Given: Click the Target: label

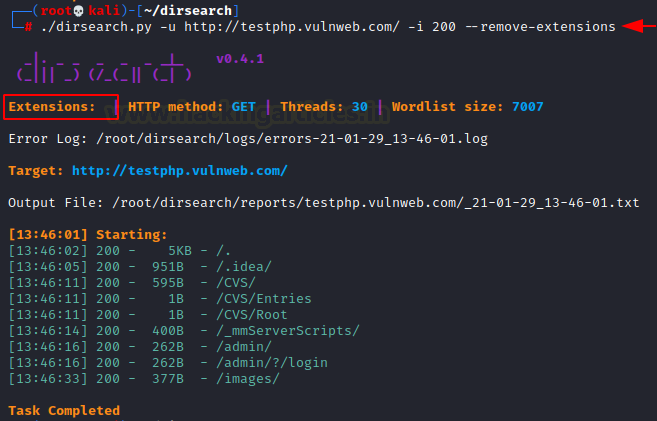Looking at the screenshot, I should (x=36, y=171).
